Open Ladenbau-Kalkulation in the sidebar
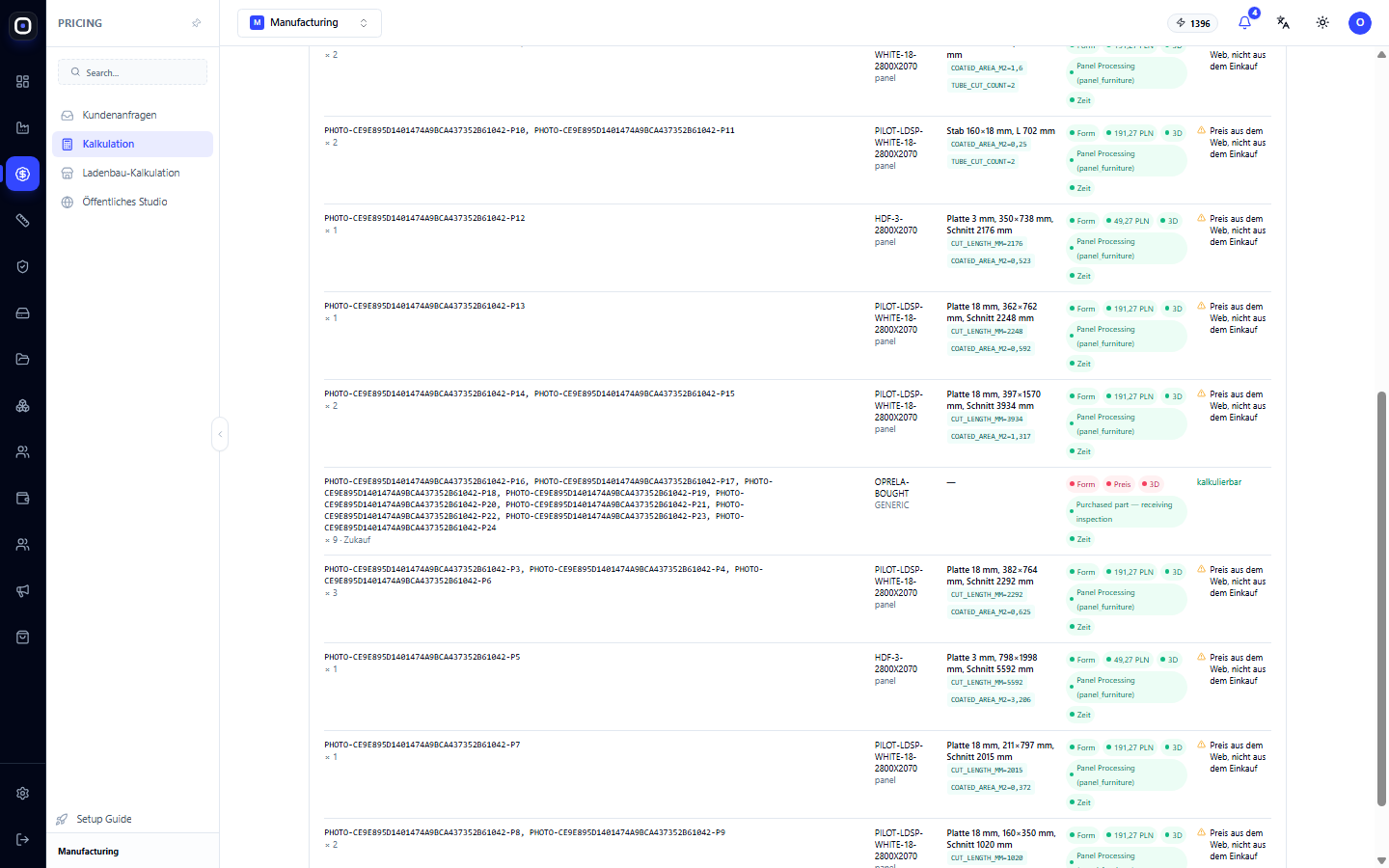 click(132, 173)
